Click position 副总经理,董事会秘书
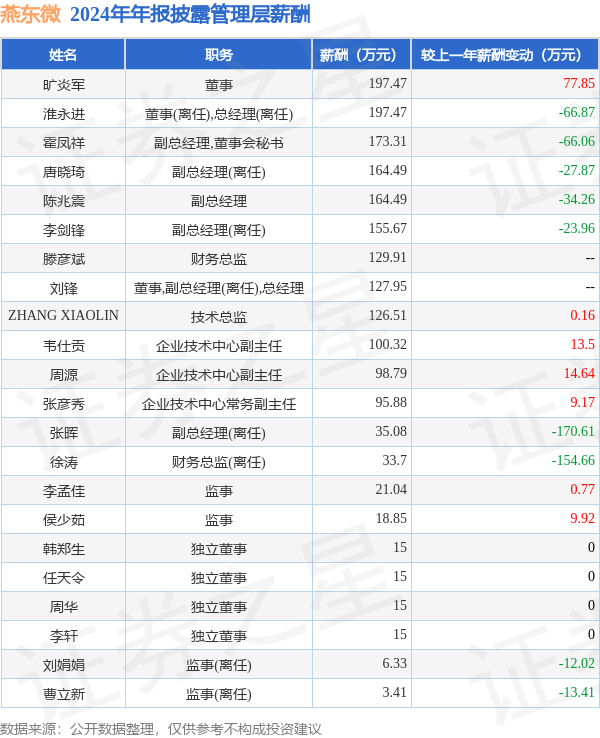 pos(219,143)
